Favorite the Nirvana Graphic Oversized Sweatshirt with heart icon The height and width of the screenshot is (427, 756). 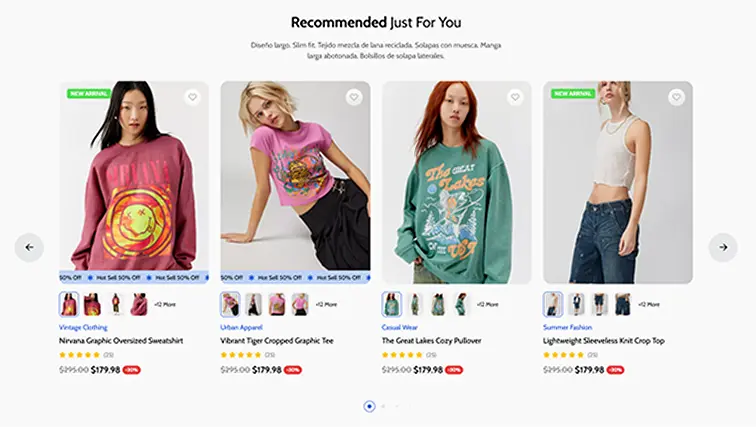pos(192,97)
